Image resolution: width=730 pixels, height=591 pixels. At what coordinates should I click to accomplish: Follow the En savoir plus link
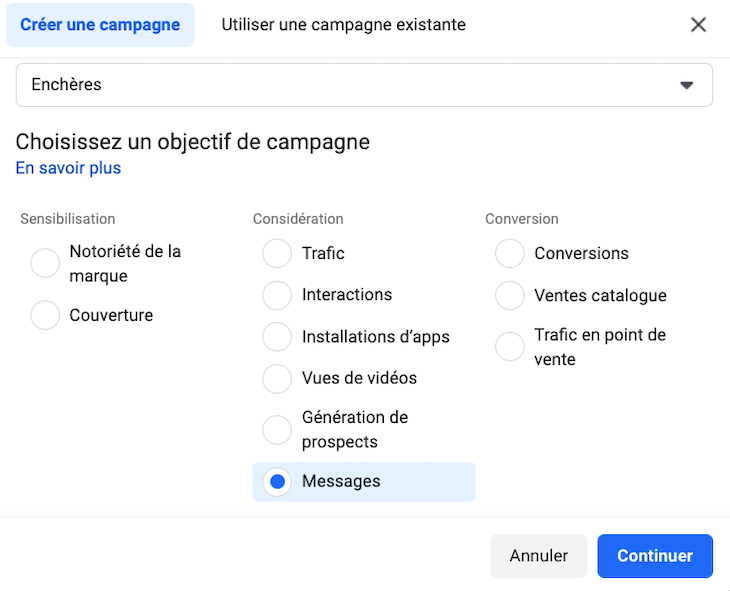(68, 168)
